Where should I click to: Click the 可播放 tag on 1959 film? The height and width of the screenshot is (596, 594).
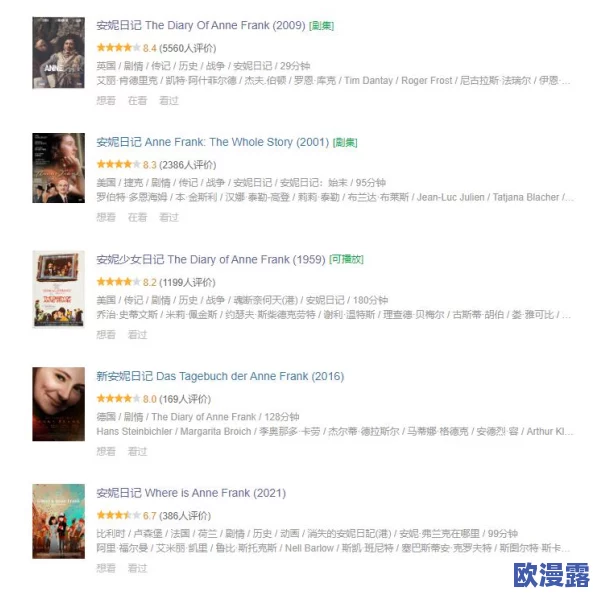[346, 259]
